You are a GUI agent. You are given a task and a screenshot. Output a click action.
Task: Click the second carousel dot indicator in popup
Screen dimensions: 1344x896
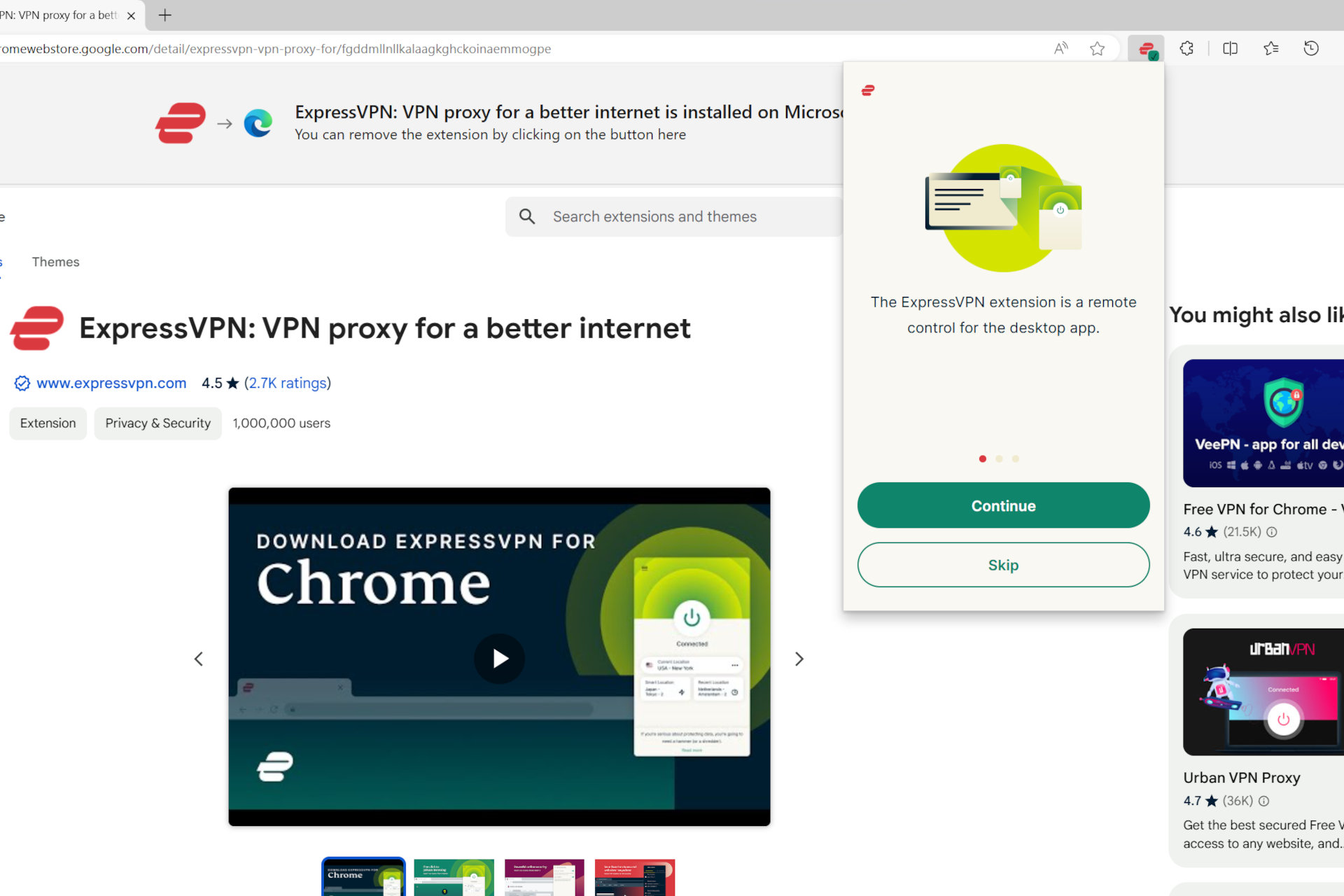[x=999, y=459]
